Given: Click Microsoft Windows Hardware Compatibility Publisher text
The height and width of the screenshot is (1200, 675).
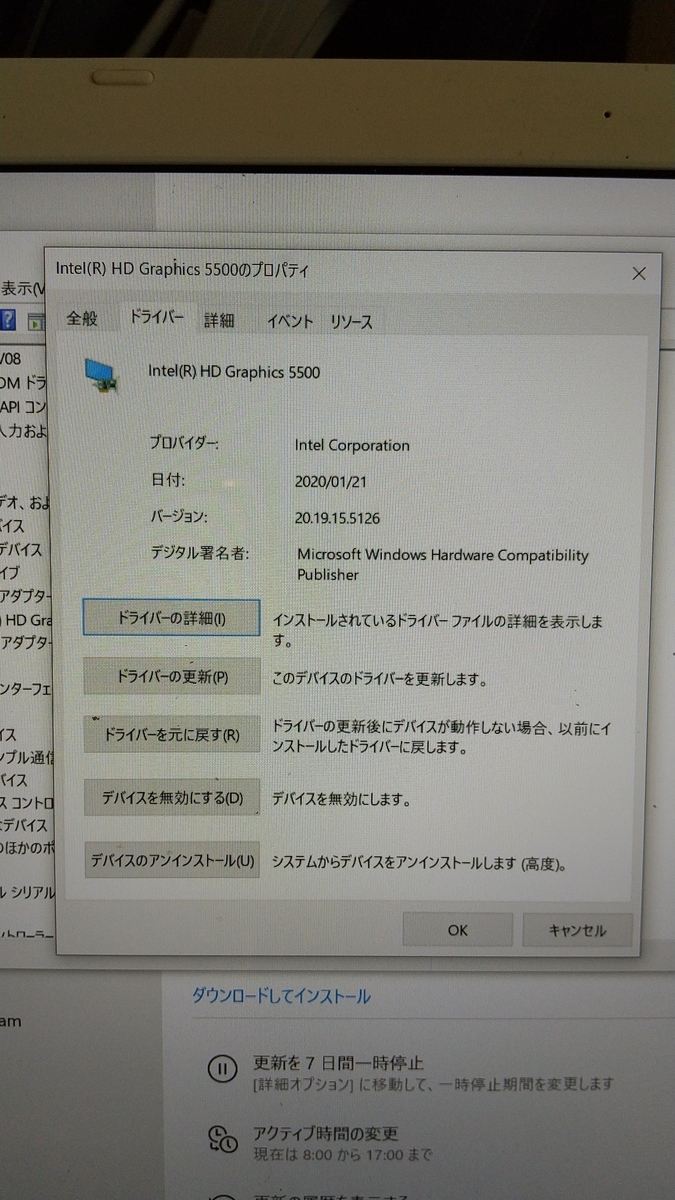Looking at the screenshot, I should (443, 565).
